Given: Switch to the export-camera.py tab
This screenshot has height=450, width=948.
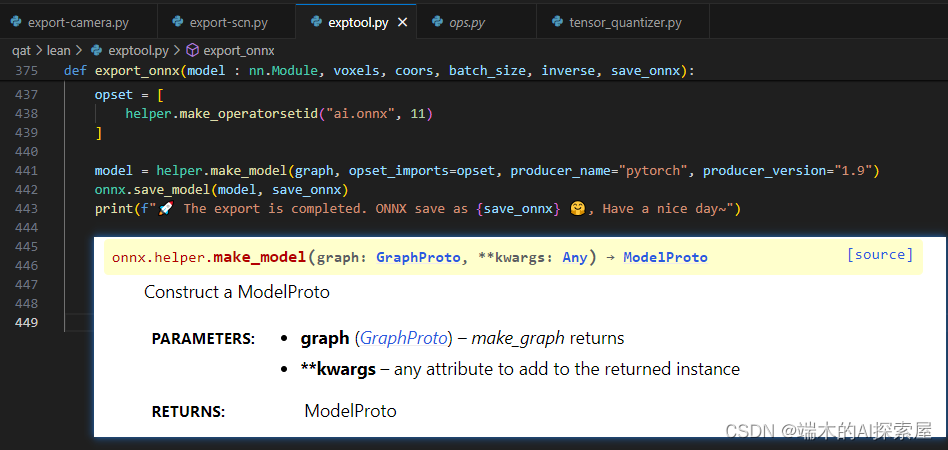Looking at the screenshot, I should point(78,23).
